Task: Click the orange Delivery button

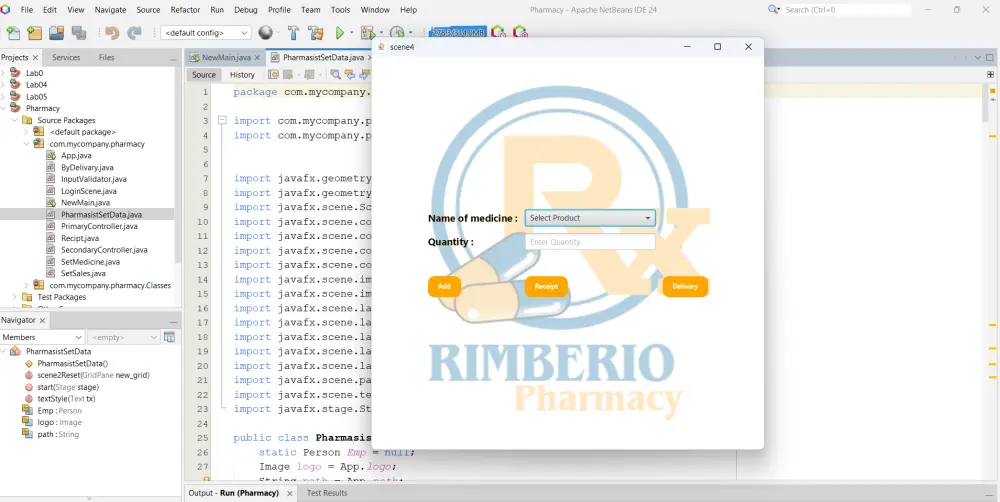Action: click(685, 286)
